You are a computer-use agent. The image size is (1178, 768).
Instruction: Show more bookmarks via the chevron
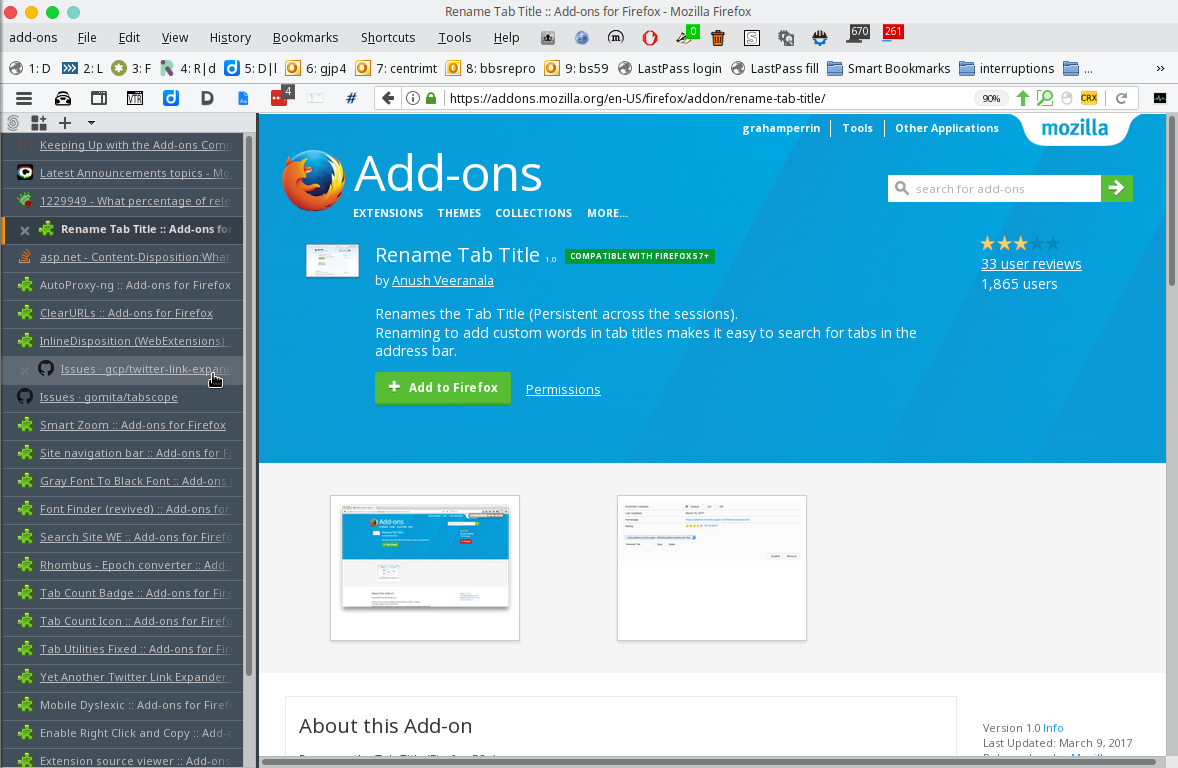click(x=1160, y=68)
